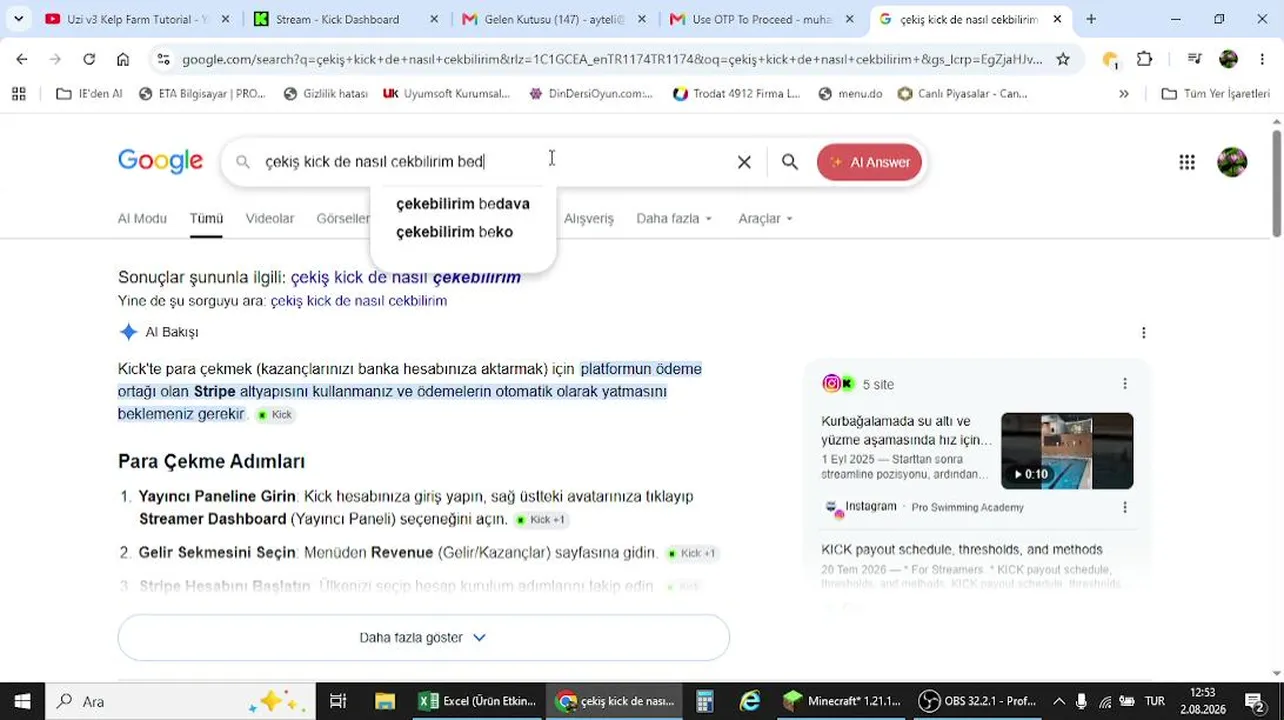Open the Chrome three-dot menu
Screen dimensions: 1284x720
[x=1262, y=59]
